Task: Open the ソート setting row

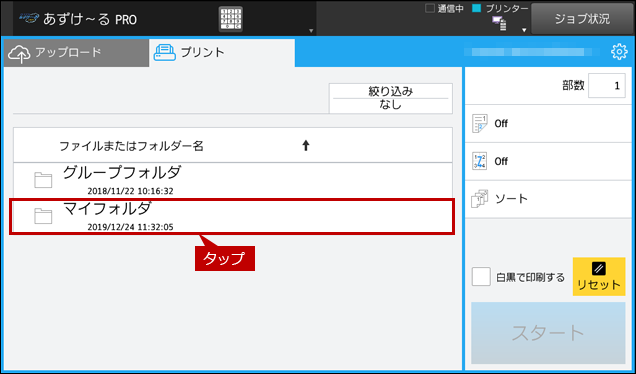Action: tap(548, 199)
